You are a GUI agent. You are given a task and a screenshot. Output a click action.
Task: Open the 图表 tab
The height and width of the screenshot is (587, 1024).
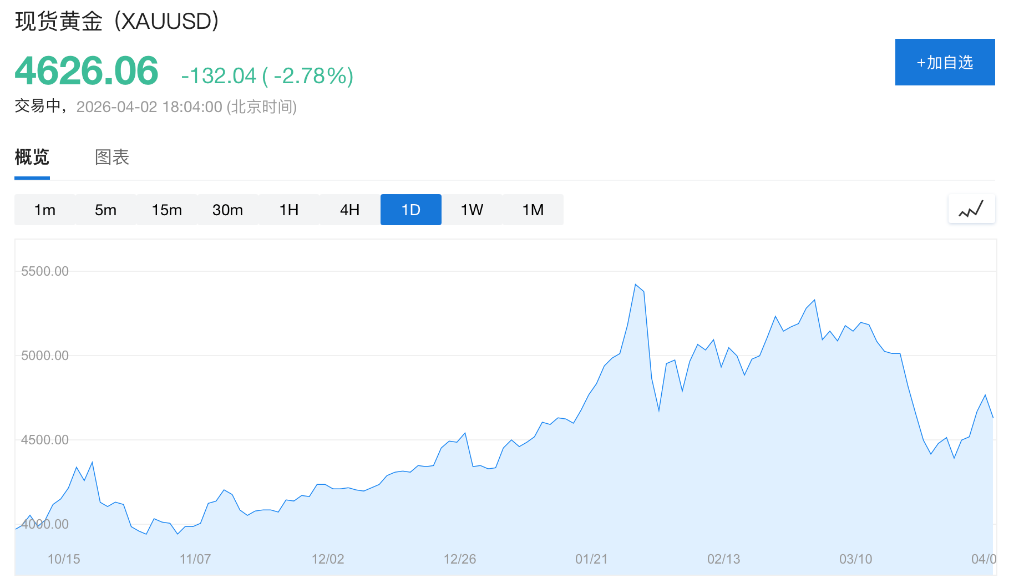pos(111,157)
